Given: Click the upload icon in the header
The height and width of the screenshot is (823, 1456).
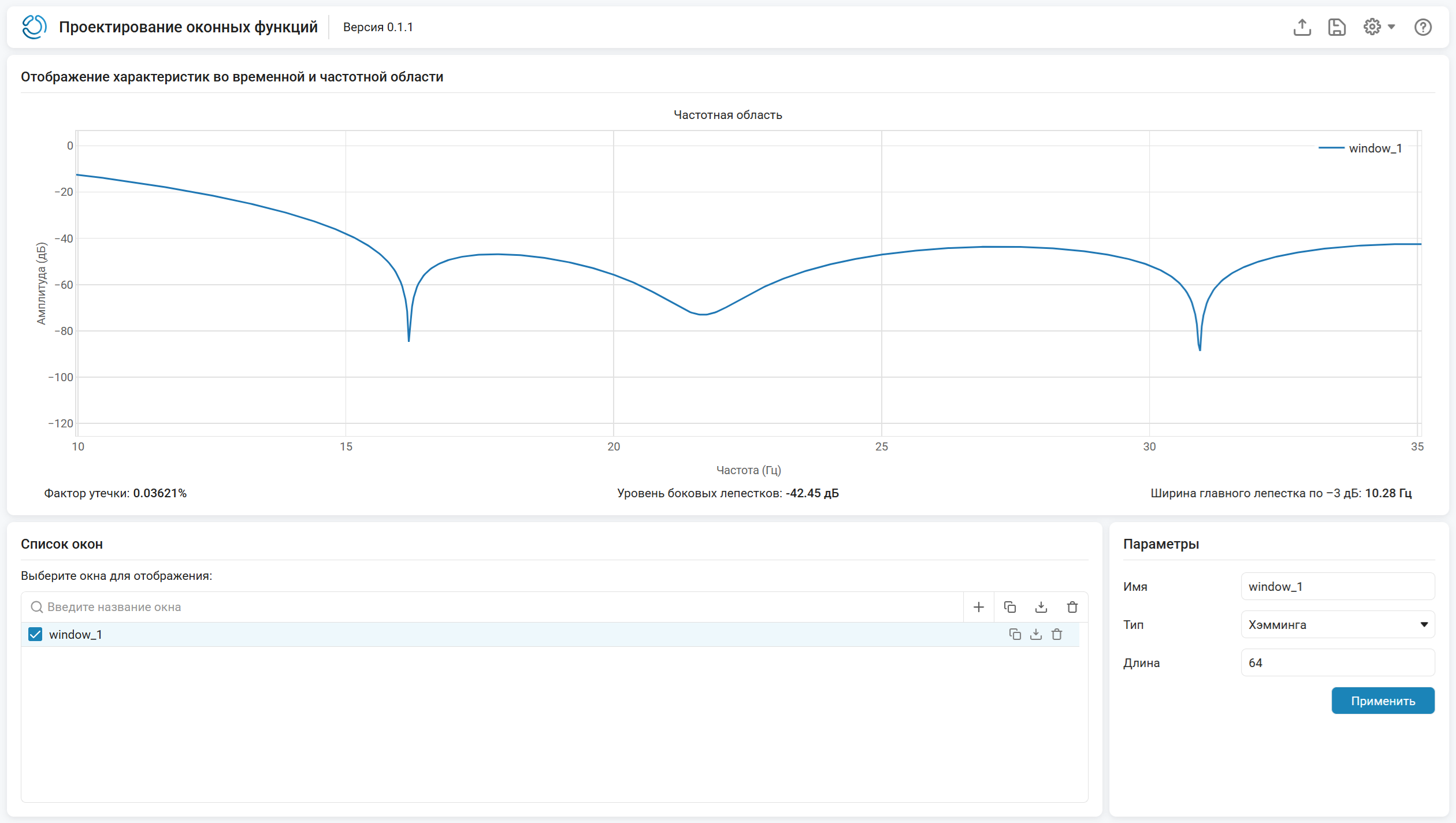Looking at the screenshot, I should (x=1302, y=27).
